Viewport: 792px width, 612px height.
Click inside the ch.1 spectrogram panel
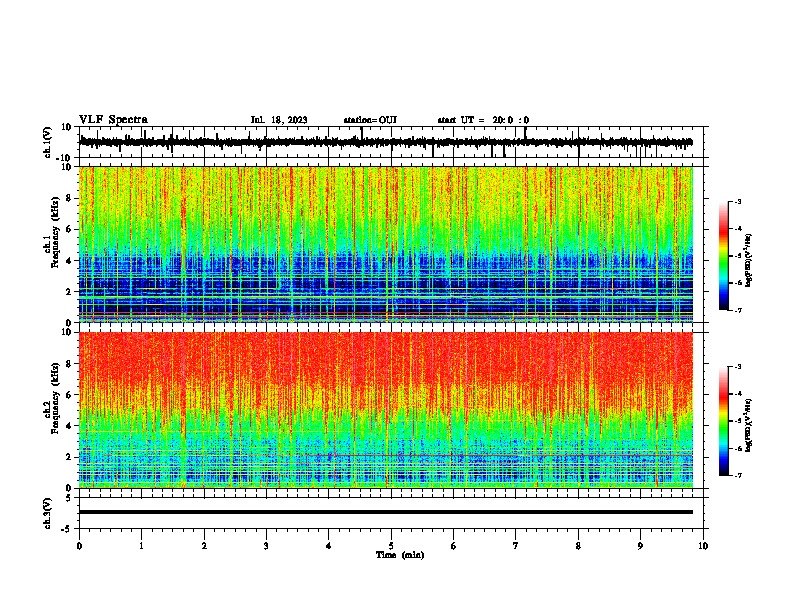click(386, 244)
